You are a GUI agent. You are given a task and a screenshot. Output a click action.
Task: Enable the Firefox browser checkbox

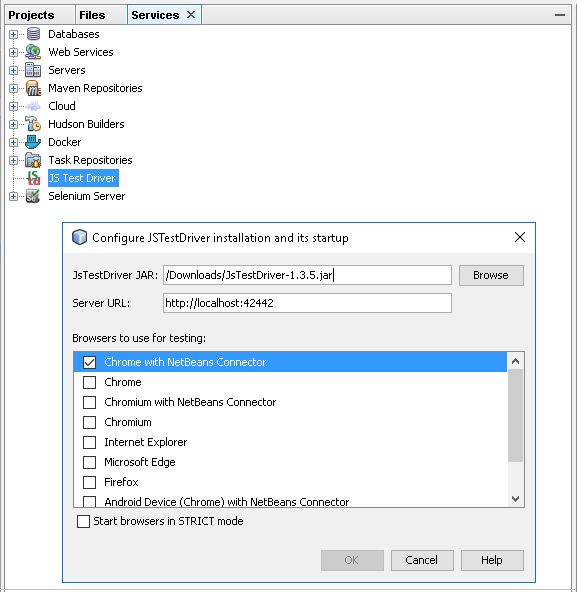click(x=89, y=482)
